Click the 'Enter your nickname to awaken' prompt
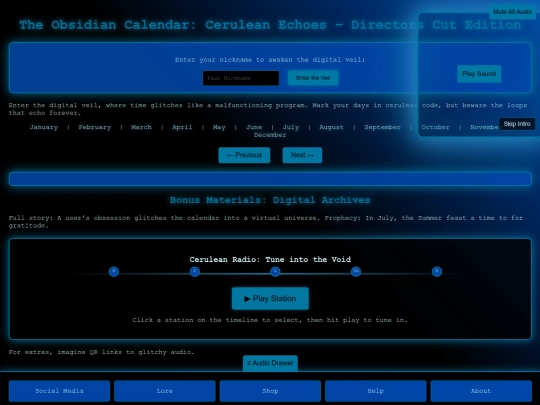This screenshot has height=405, width=540. [x=270, y=60]
